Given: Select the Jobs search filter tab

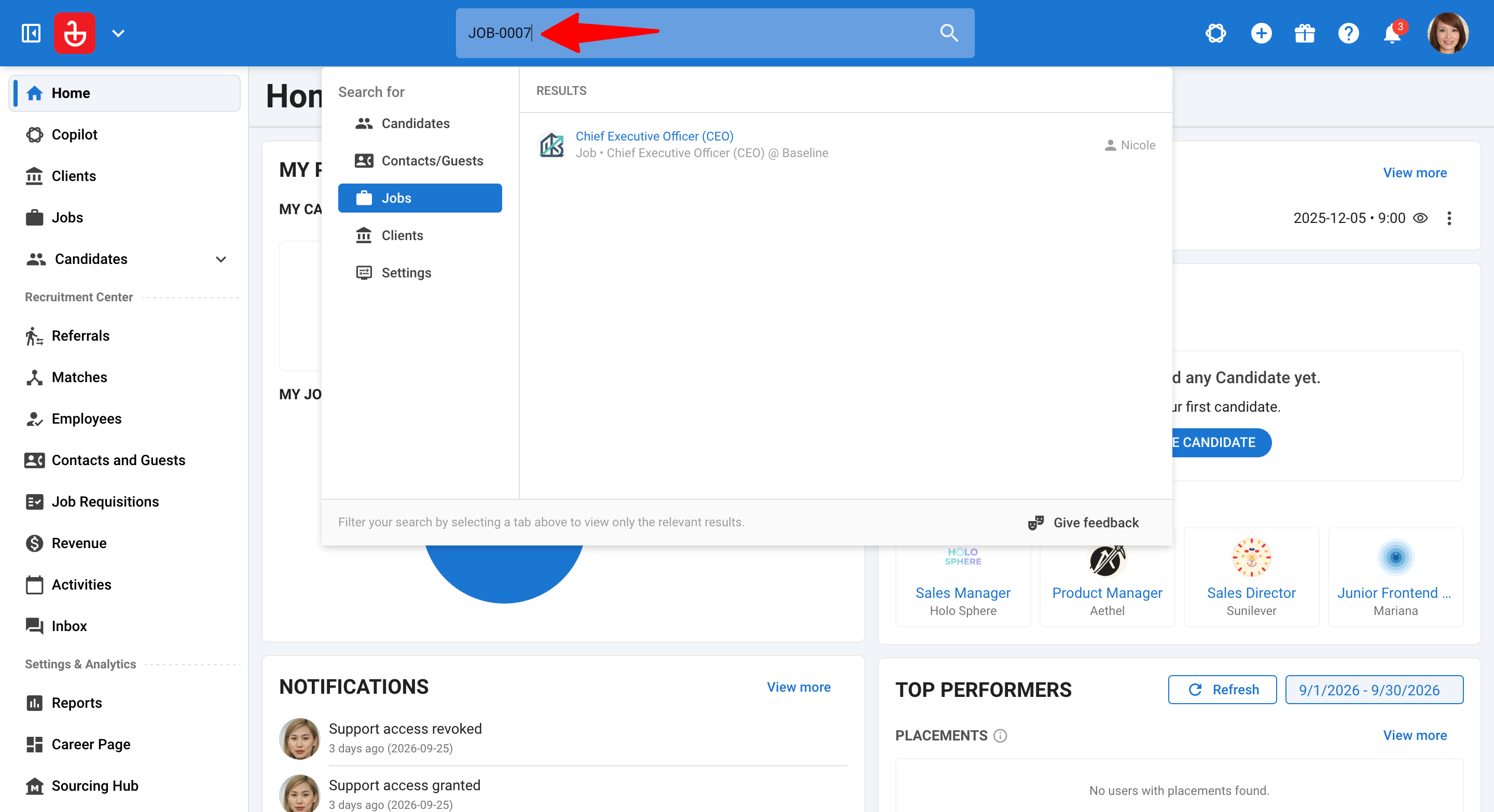Looking at the screenshot, I should (420, 198).
